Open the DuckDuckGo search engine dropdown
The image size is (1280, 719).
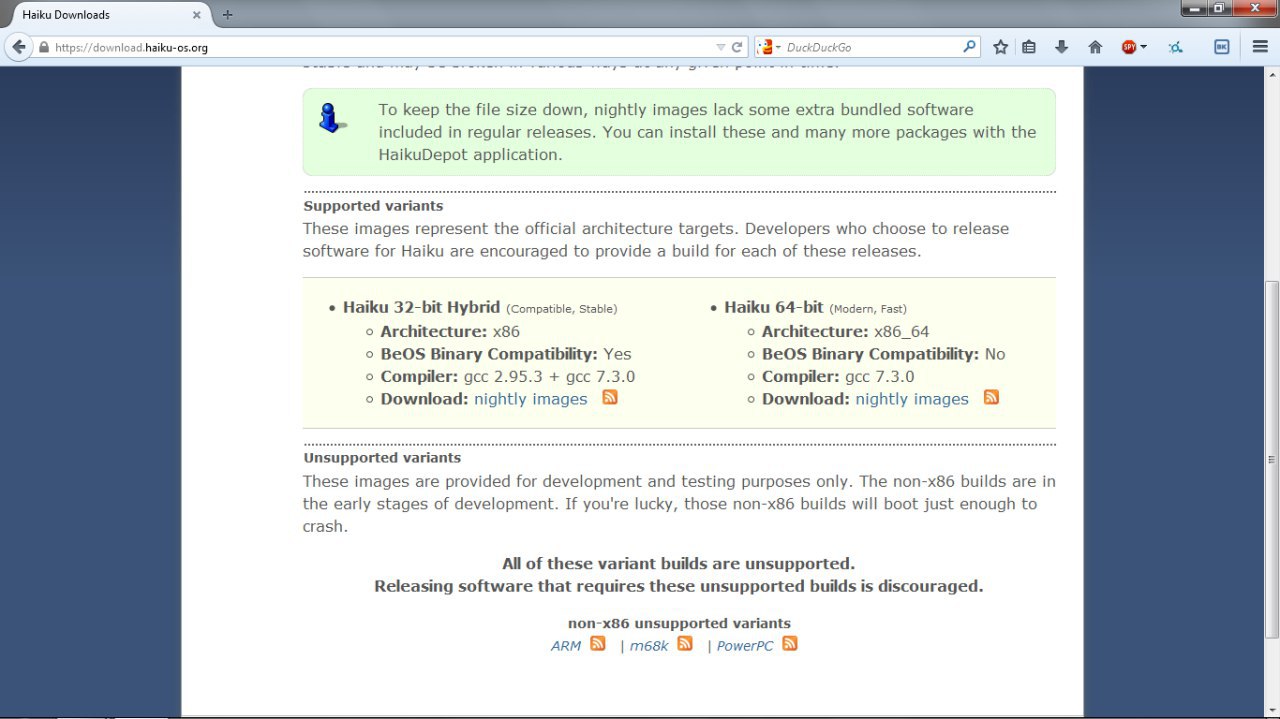point(768,47)
